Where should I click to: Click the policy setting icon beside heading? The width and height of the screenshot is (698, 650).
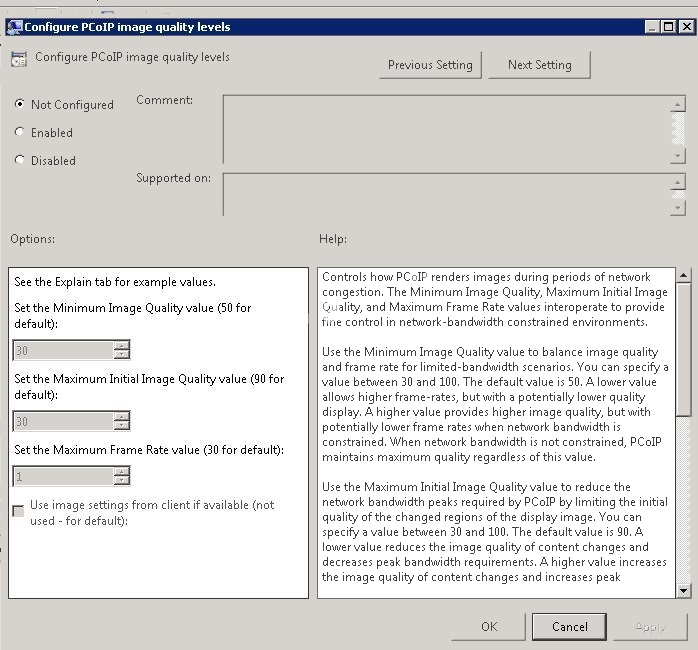pos(19,59)
